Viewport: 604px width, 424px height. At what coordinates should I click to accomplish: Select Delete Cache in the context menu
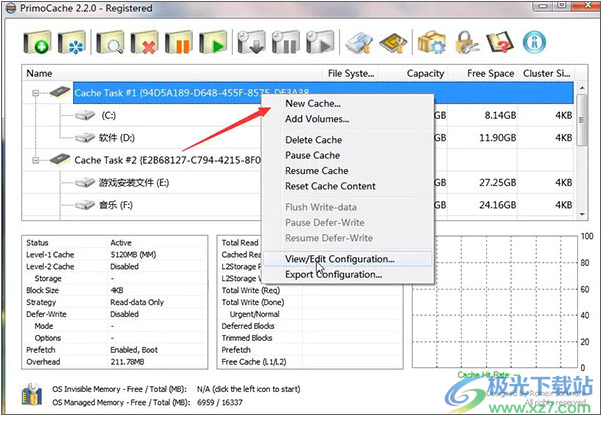click(x=314, y=140)
